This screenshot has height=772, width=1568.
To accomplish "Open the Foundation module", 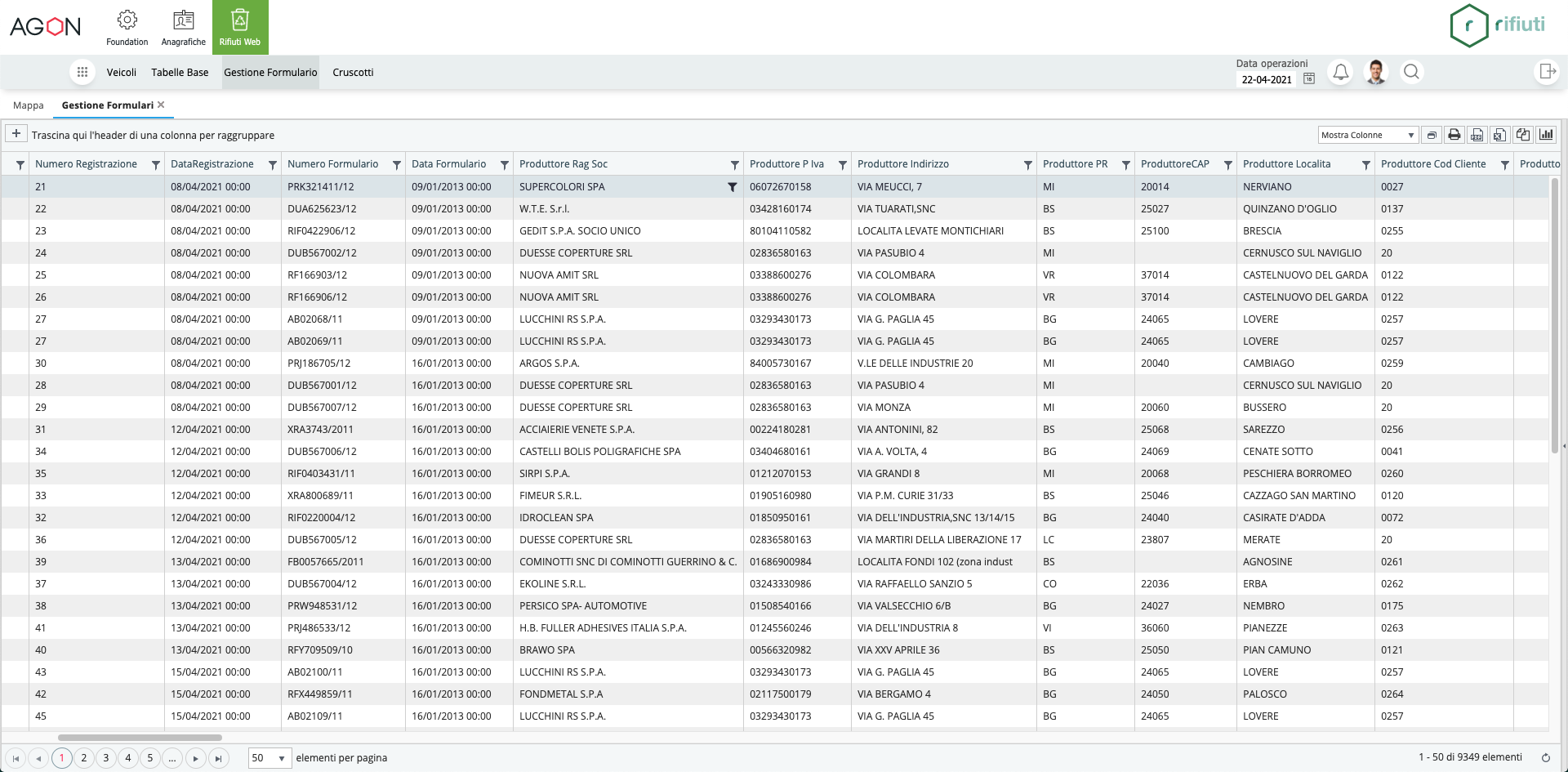I will click(127, 27).
